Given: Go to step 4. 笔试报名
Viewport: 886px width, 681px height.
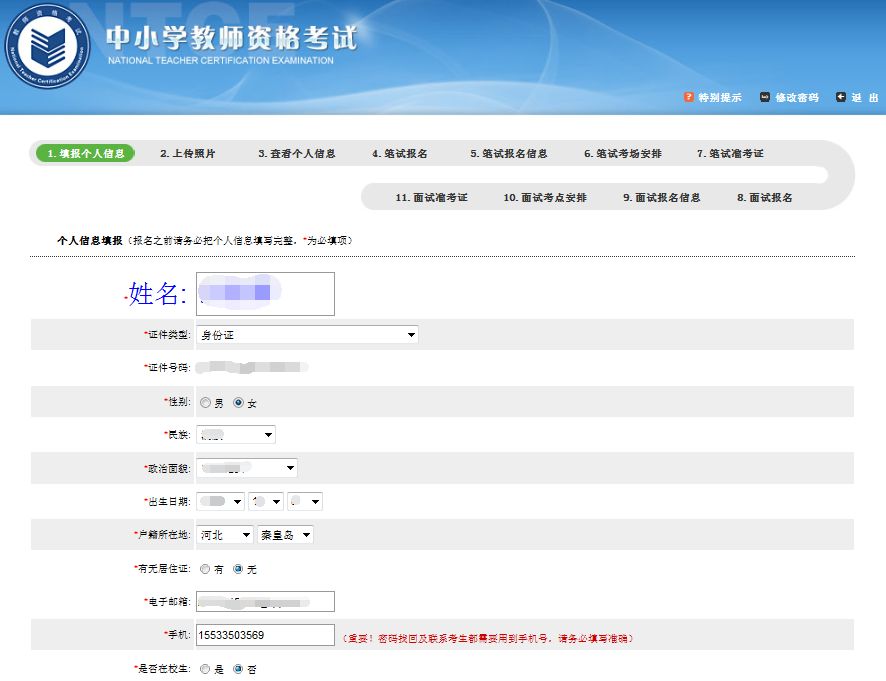Looking at the screenshot, I should [399, 154].
